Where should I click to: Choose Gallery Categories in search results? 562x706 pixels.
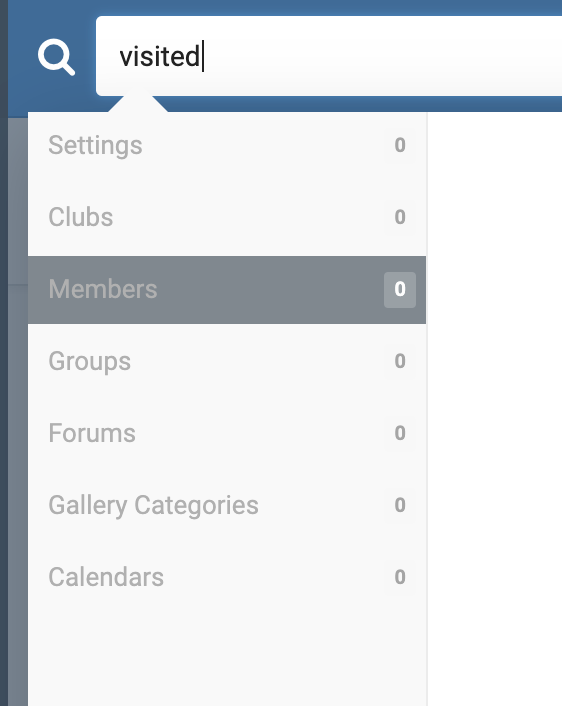coord(227,505)
